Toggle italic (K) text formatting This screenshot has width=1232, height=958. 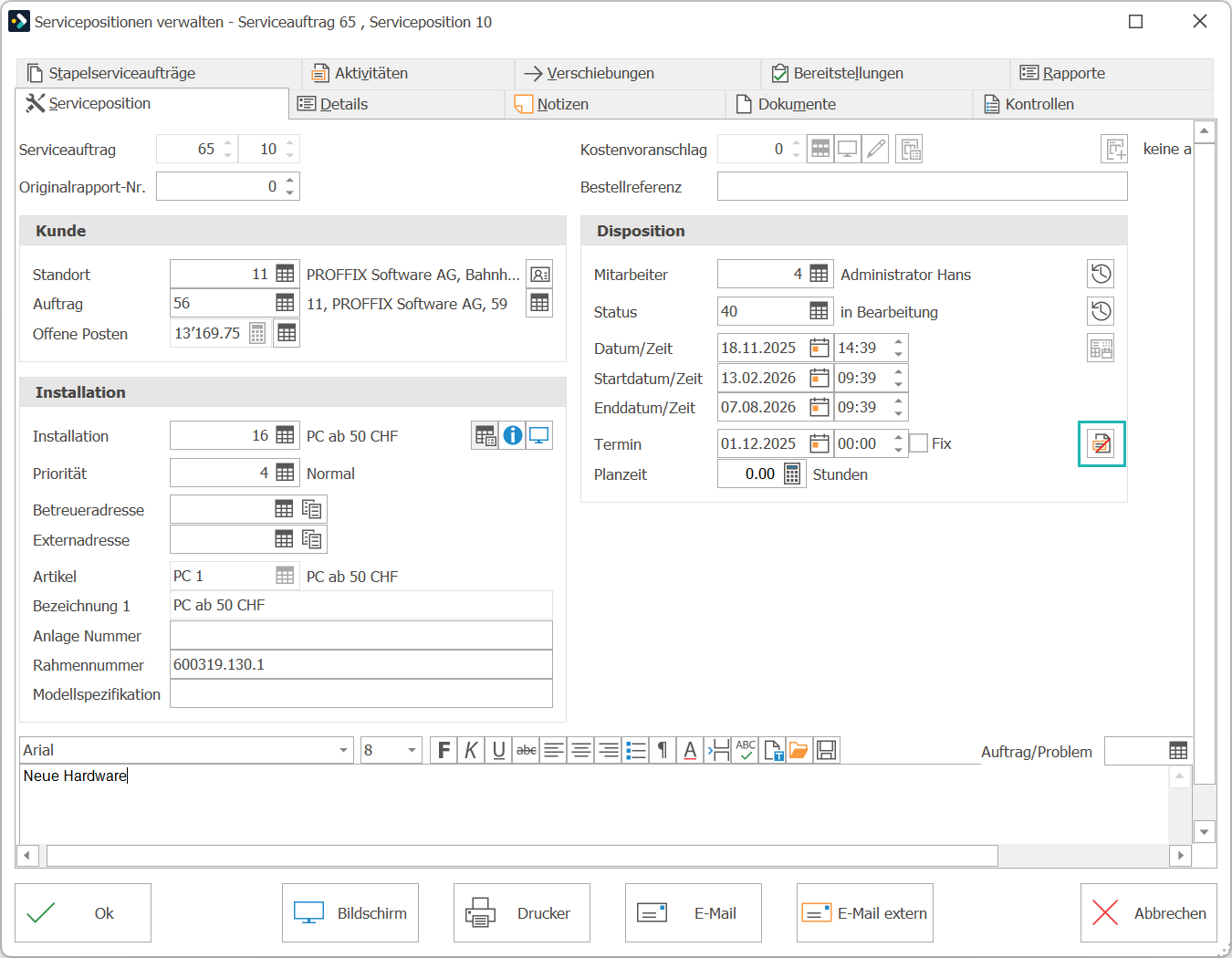[471, 750]
